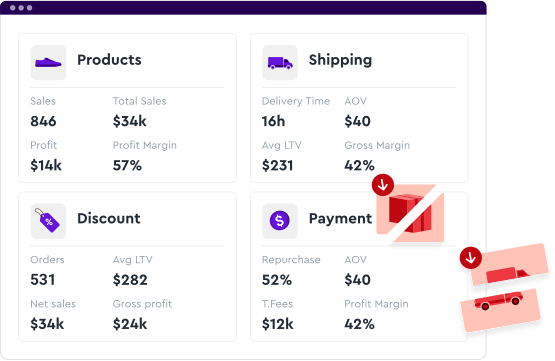Viewport: 555px width, 361px height.
Task: Open the Products card heading
Action: pos(109,60)
